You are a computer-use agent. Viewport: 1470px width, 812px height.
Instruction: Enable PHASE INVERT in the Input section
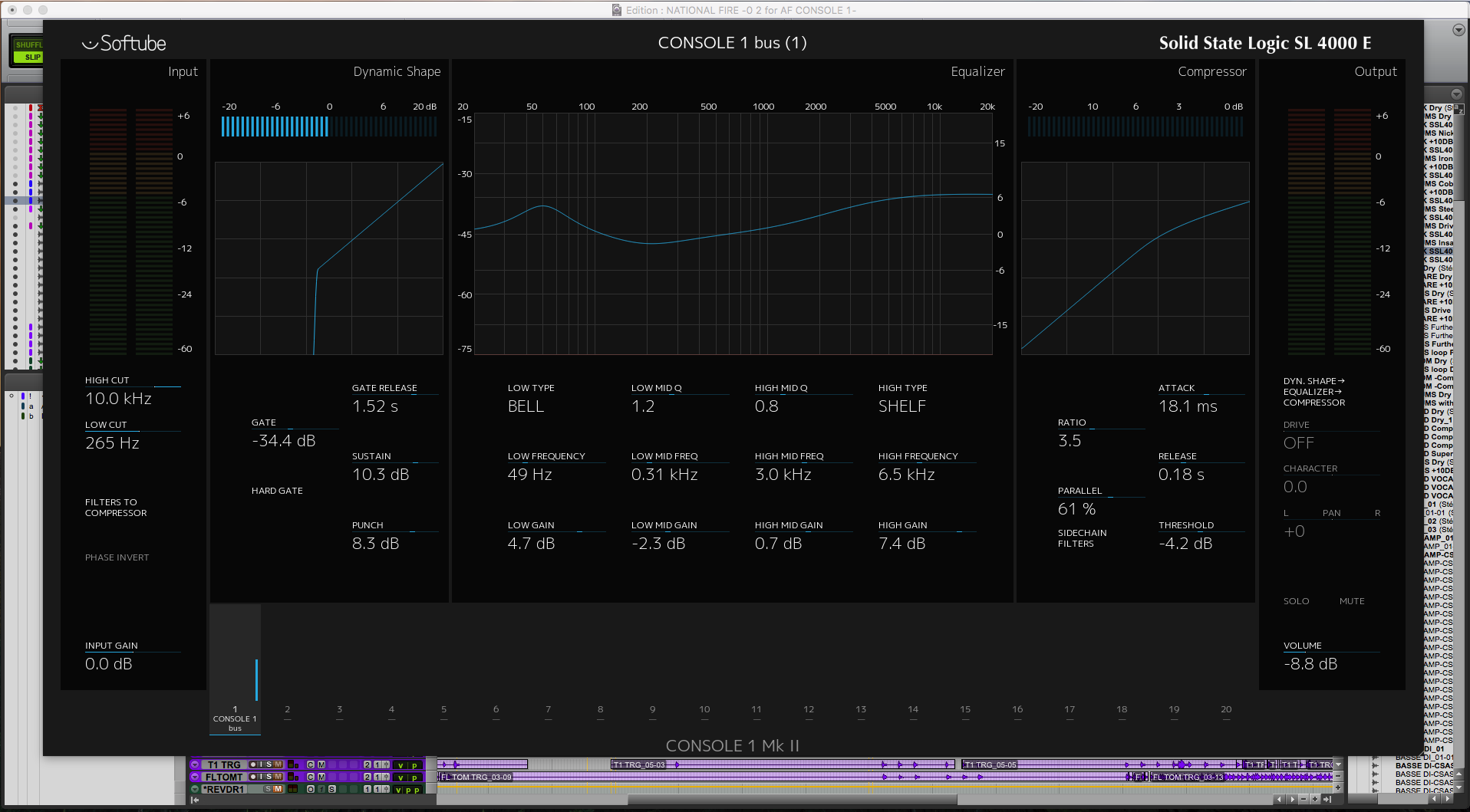click(x=117, y=557)
